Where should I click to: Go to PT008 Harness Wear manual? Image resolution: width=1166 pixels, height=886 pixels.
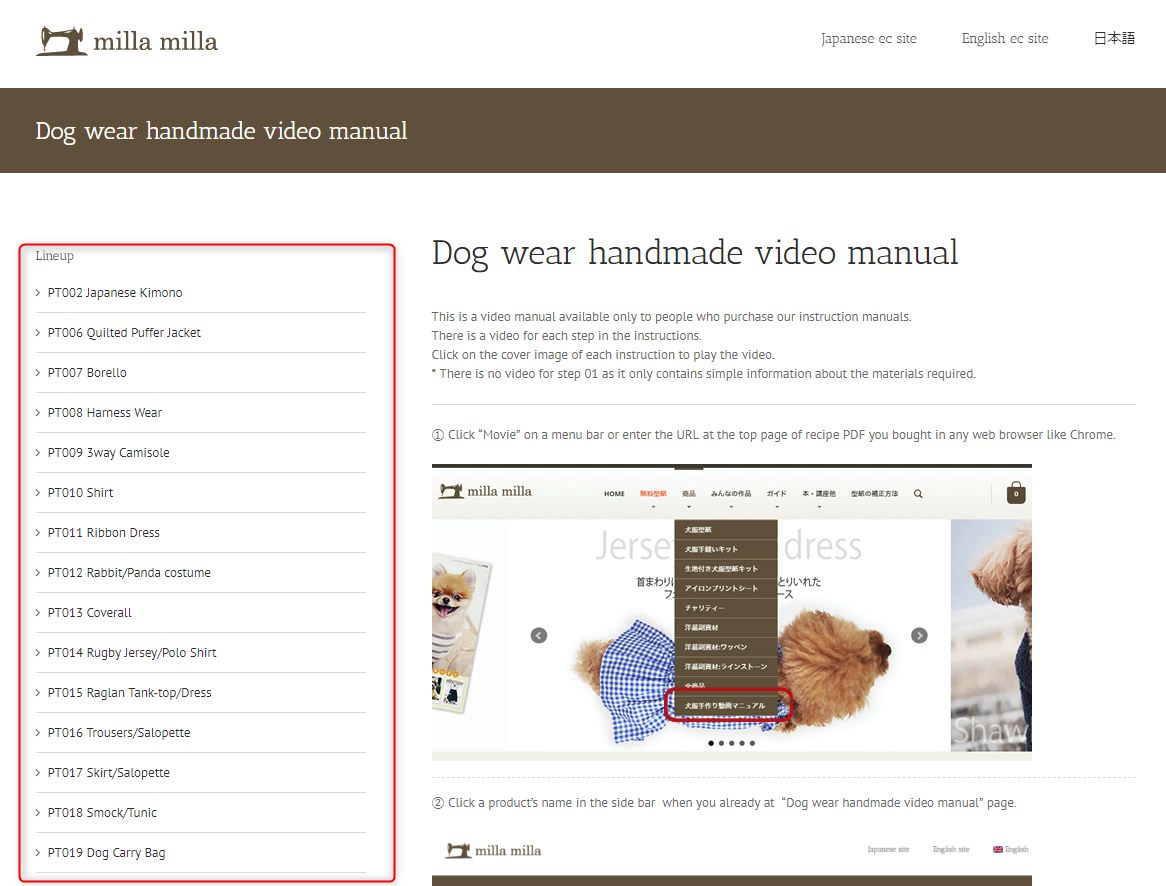105,413
